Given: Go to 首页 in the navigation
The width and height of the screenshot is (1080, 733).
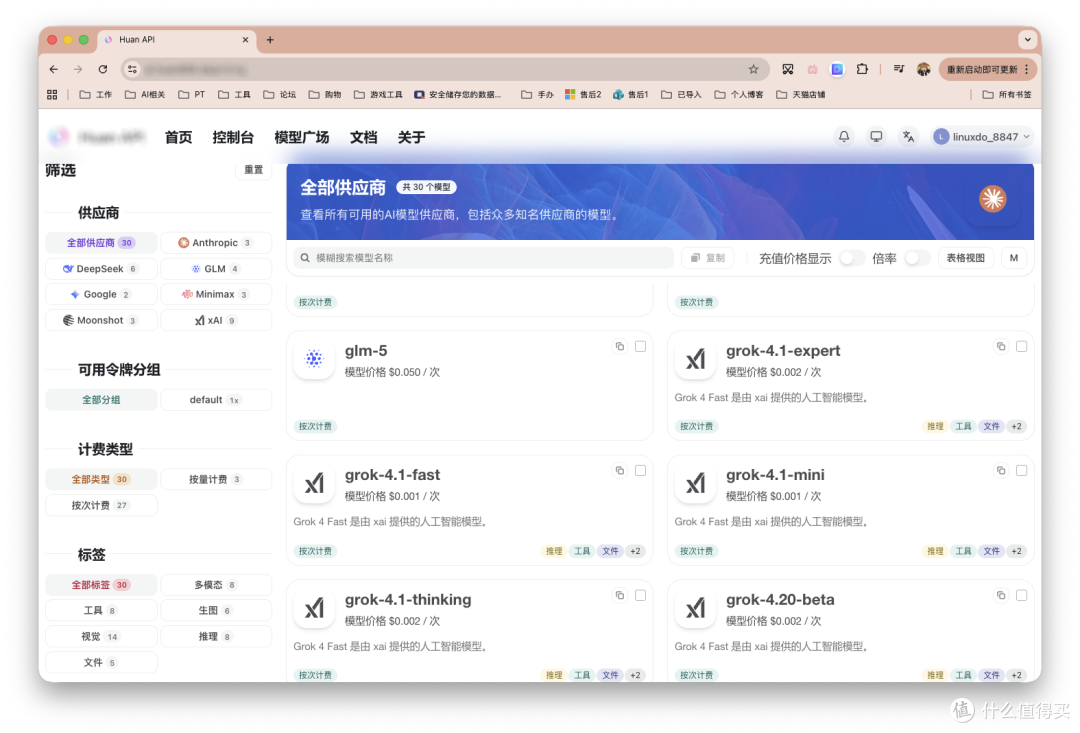Looking at the screenshot, I should point(178,137).
